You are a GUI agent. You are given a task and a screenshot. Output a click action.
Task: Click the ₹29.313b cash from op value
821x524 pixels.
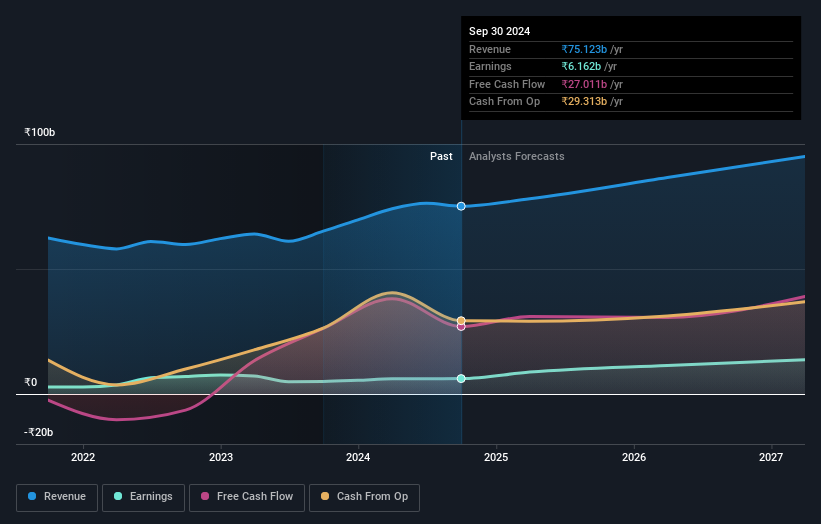[x=584, y=102]
